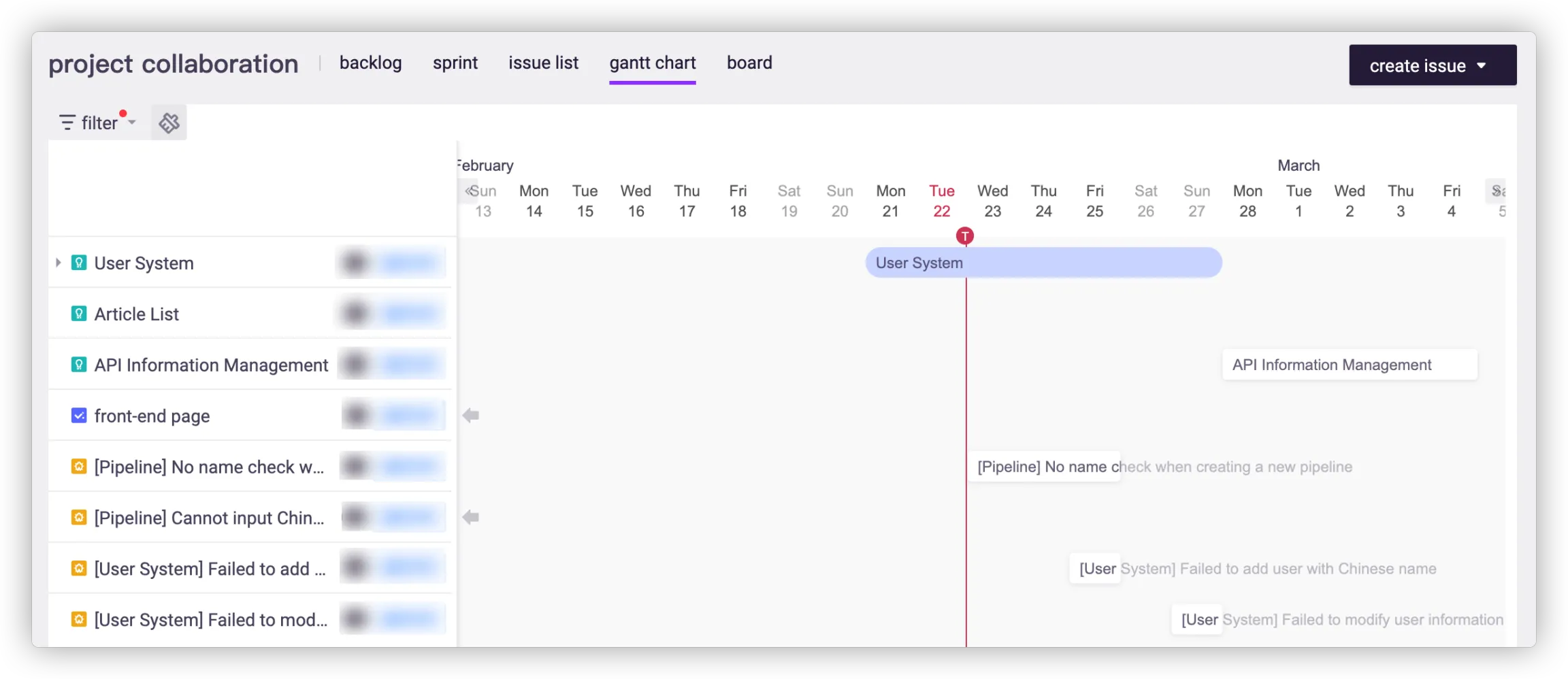Click the API Information Management type icon
Screen dimensions: 1568x679
(79, 365)
